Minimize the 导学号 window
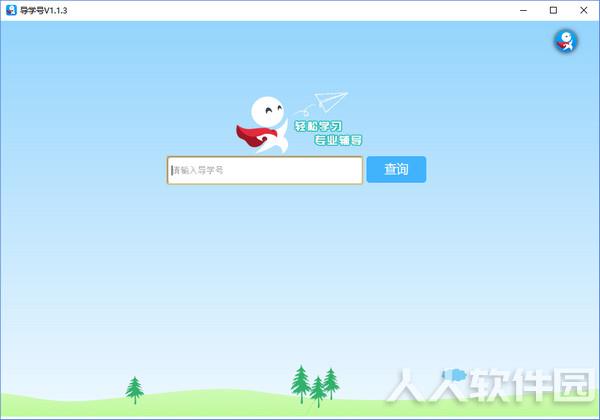The height and width of the screenshot is (420, 600). (523, 10)
